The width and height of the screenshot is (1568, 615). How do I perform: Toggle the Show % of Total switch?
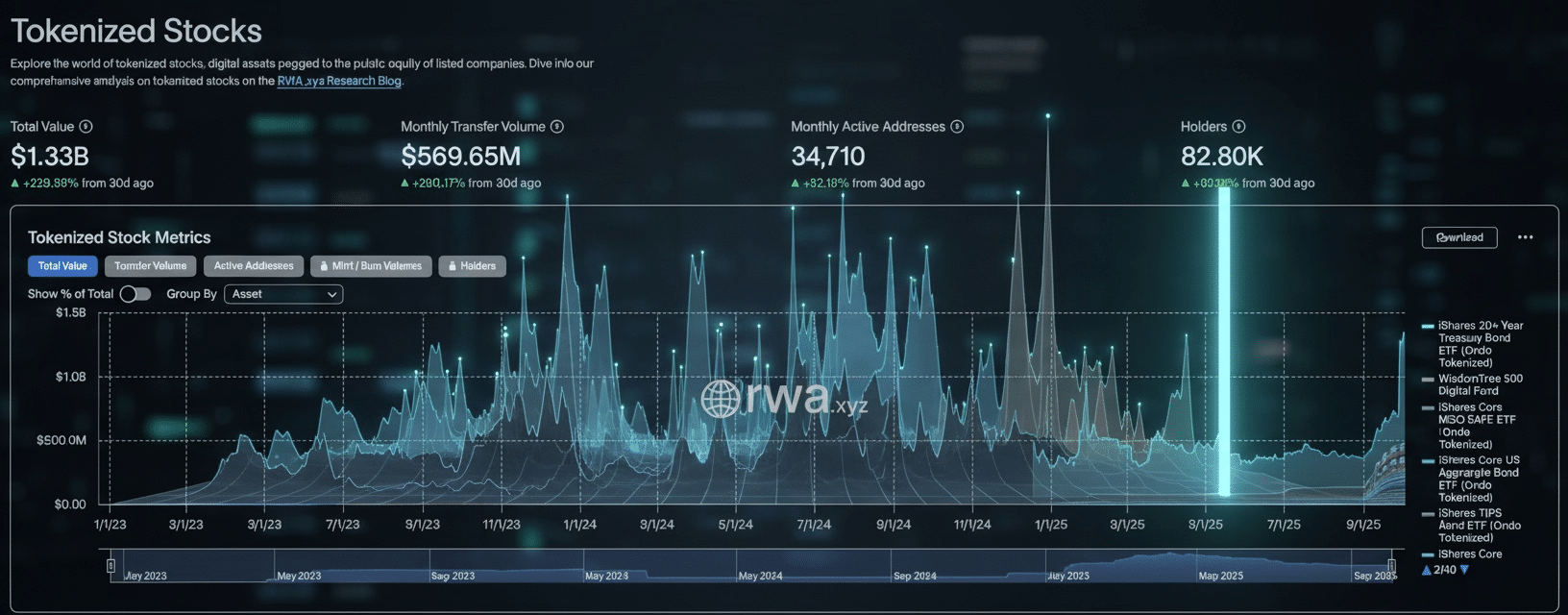[135, 294]
